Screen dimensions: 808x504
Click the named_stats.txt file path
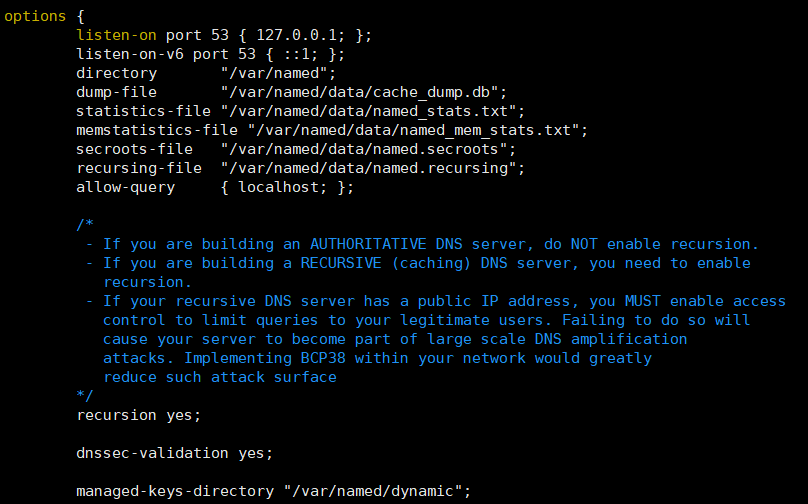(x=368, y=111)
